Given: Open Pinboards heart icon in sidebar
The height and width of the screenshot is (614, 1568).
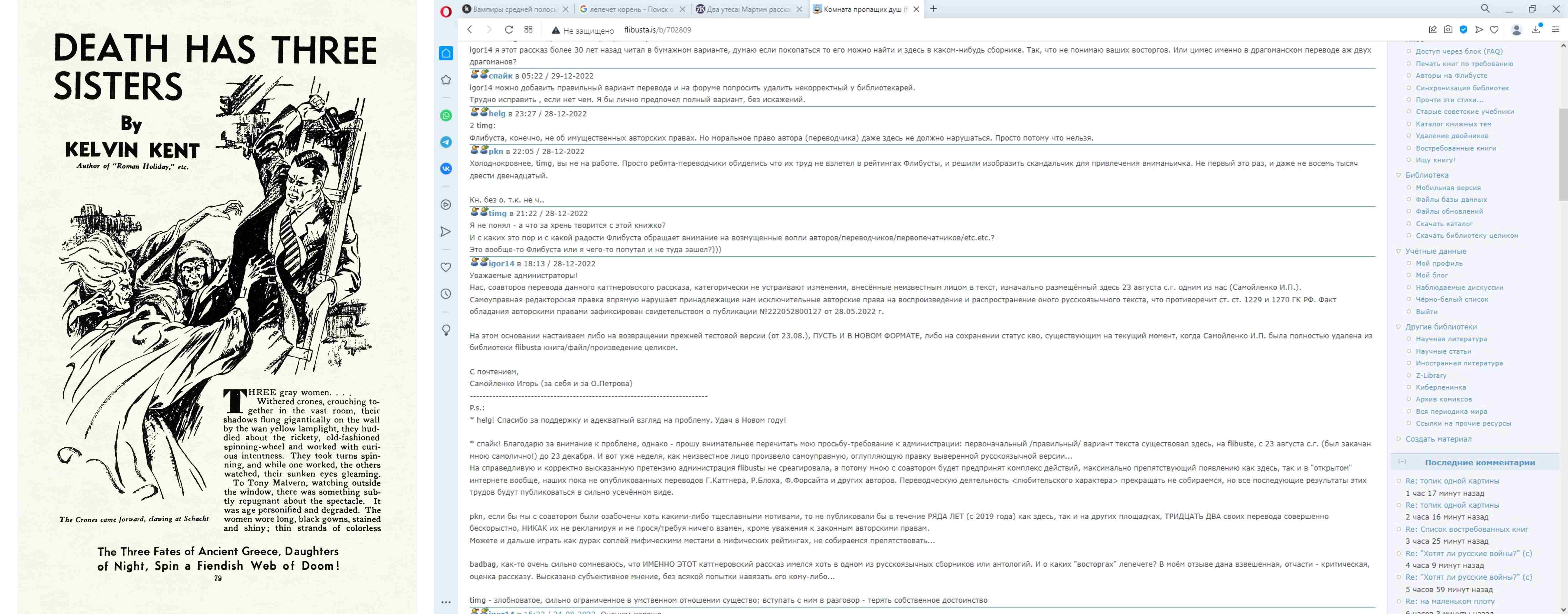Looking at the screenshot, I should (x=446, y=267).
